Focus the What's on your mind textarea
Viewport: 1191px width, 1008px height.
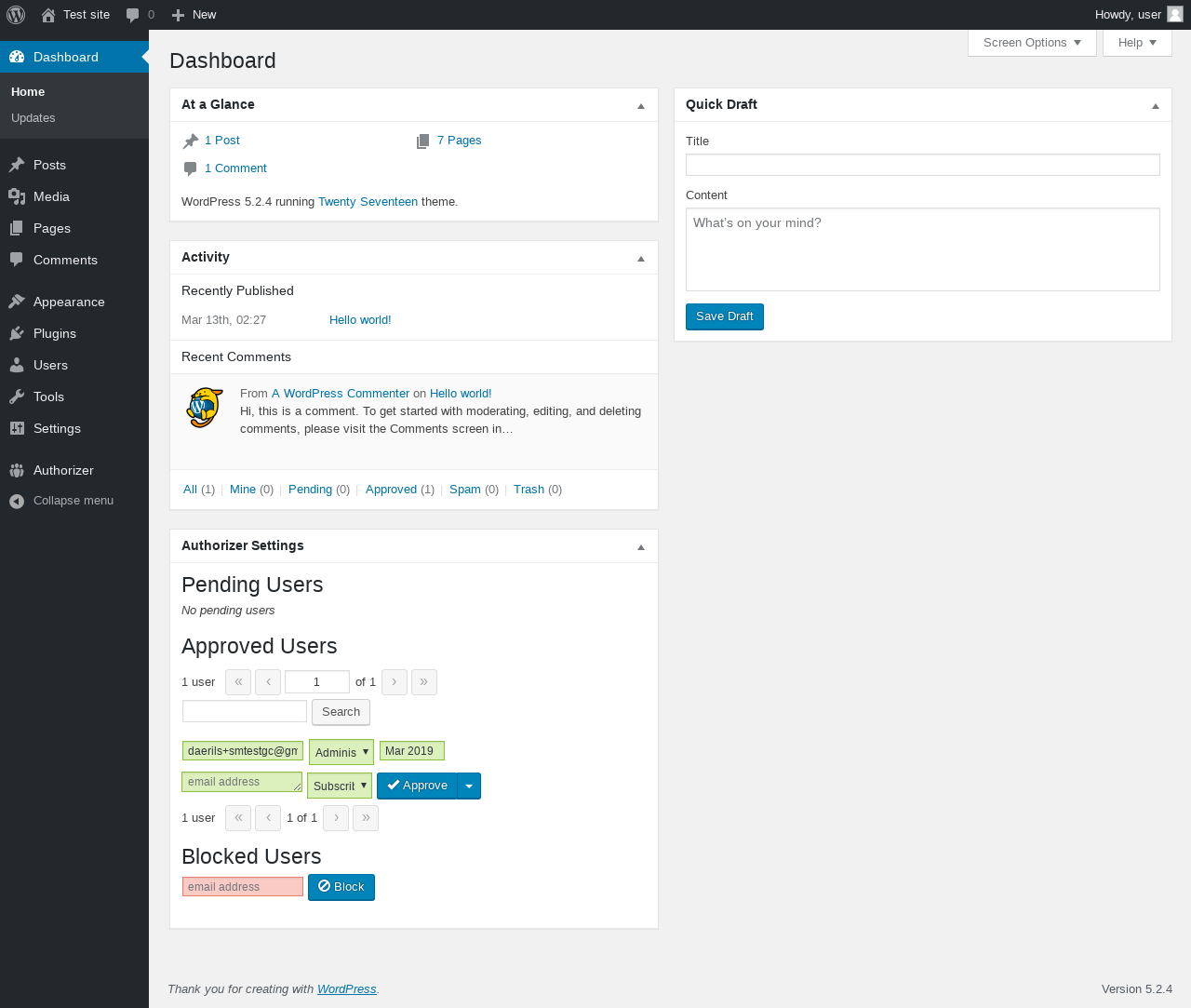click(923, 249)
